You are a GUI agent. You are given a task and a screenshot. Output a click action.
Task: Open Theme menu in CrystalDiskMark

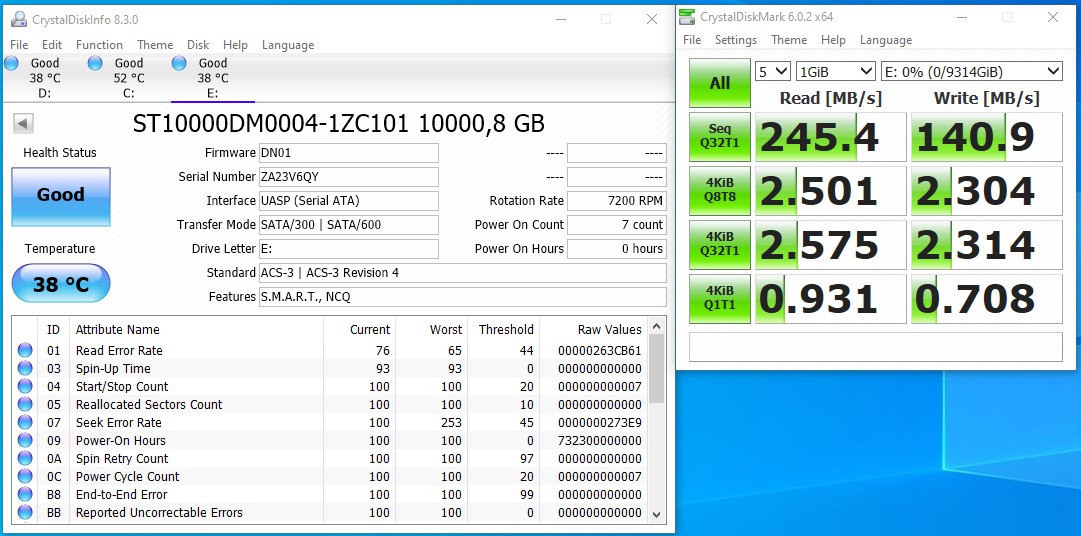click(789, 40)
